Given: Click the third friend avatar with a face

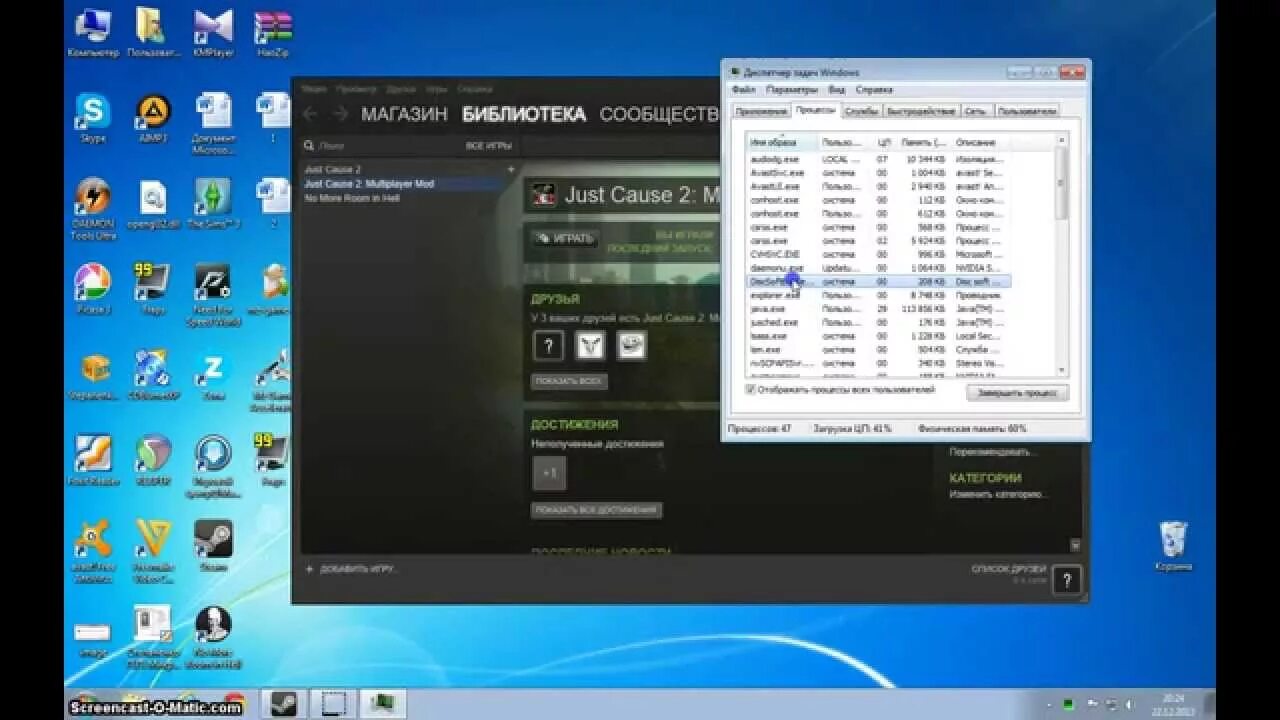Looking at the screenshot, I should point(632,346).
